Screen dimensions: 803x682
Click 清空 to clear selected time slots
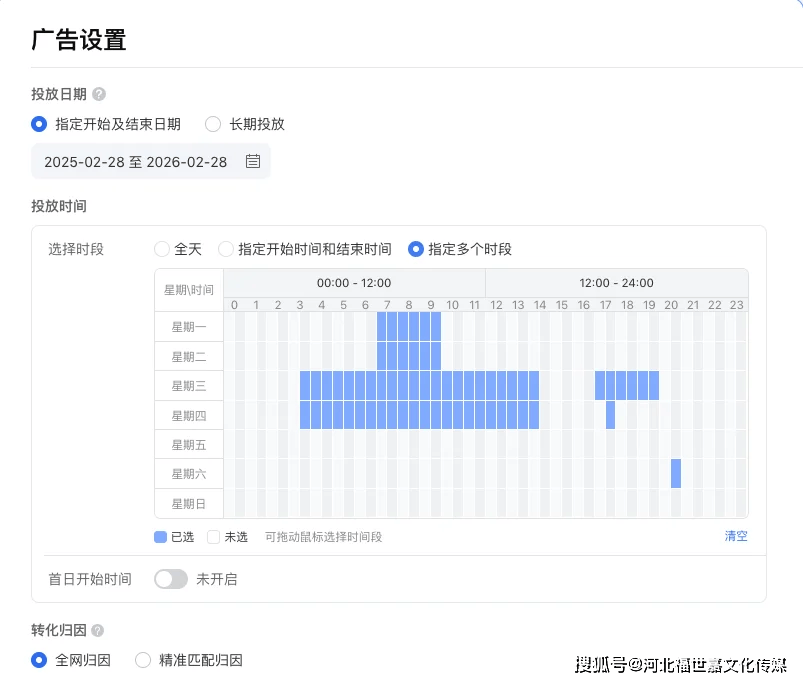coord(736,536)
